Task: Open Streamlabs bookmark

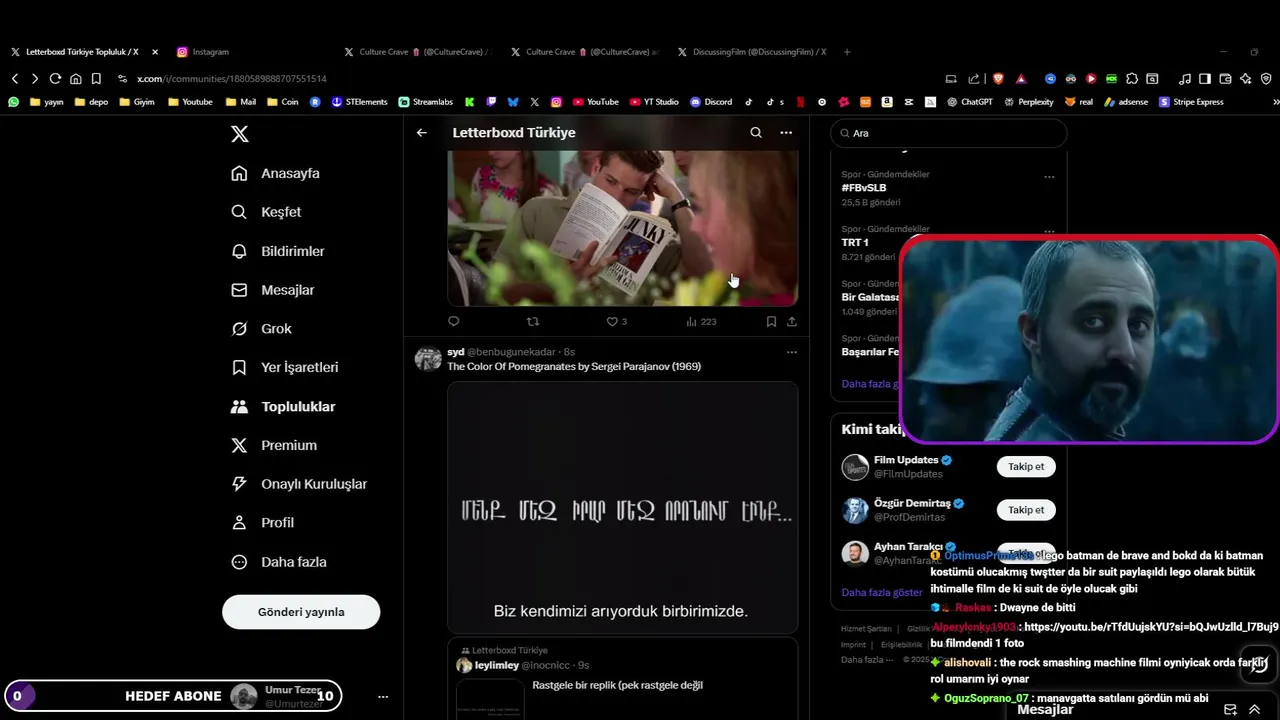Action: 425,102
